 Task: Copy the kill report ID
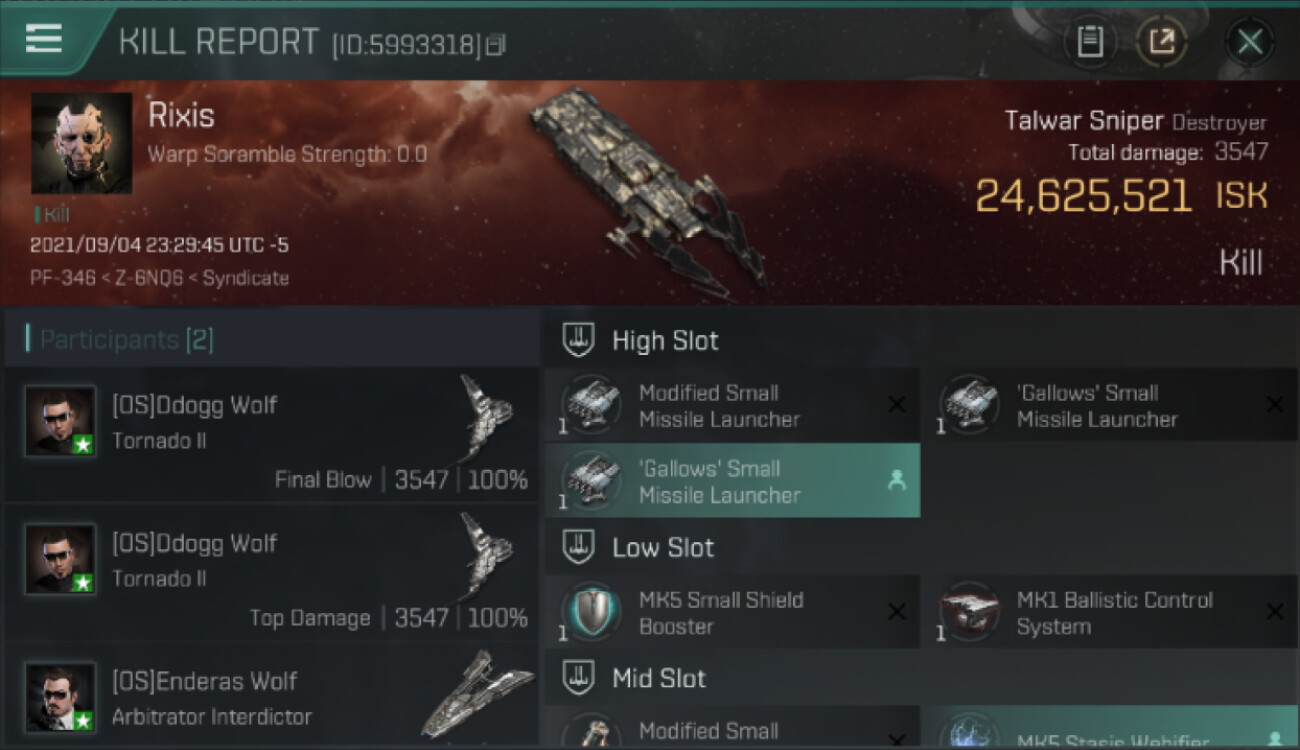[x=497, y=44]
